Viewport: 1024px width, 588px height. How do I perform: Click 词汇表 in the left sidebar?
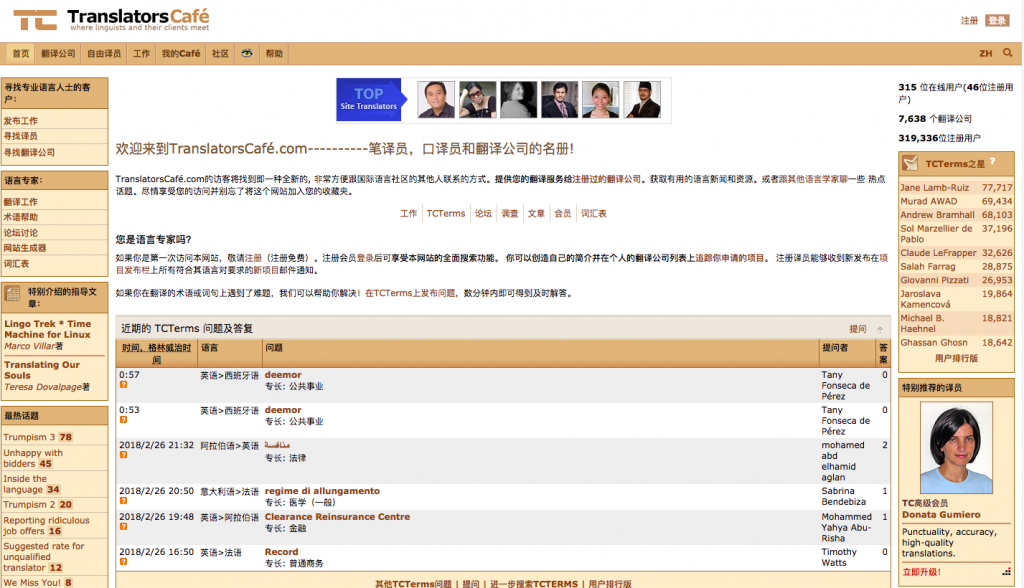(x=16, y=264)
